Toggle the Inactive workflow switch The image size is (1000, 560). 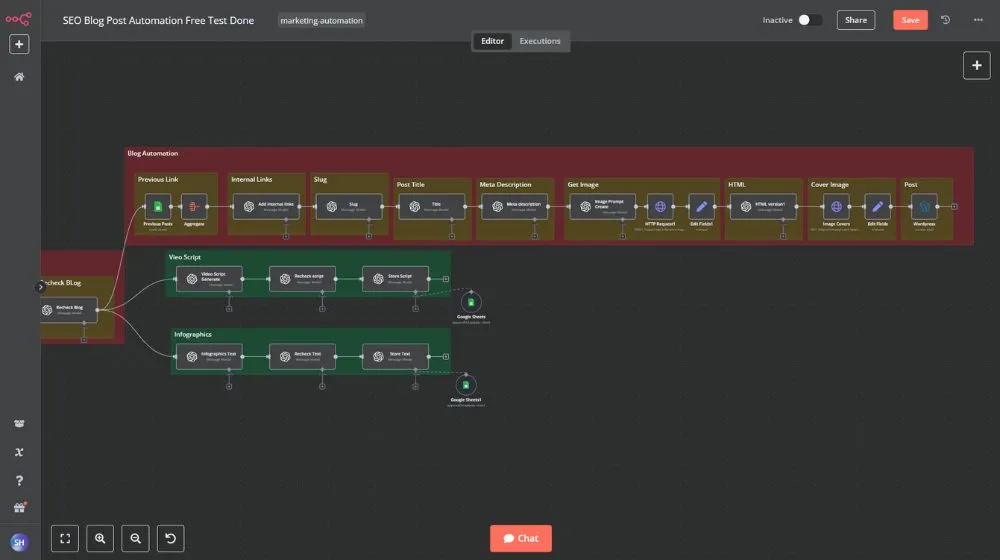coord(809,20)
